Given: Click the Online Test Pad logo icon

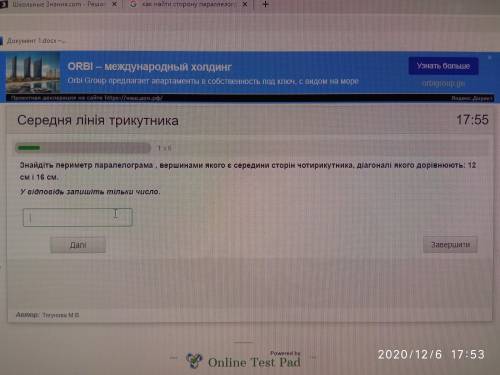Looking at the screenshot, I should (x=194, y=361).
